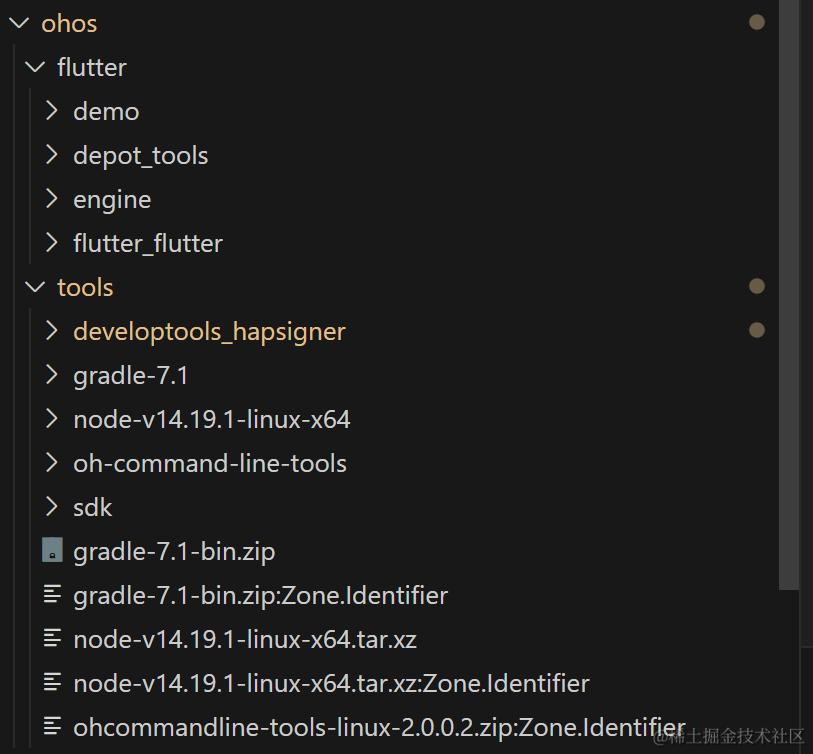Click file icon of gradle-7.1-bin.zip:Zone.Identifier

coord(52,595)
